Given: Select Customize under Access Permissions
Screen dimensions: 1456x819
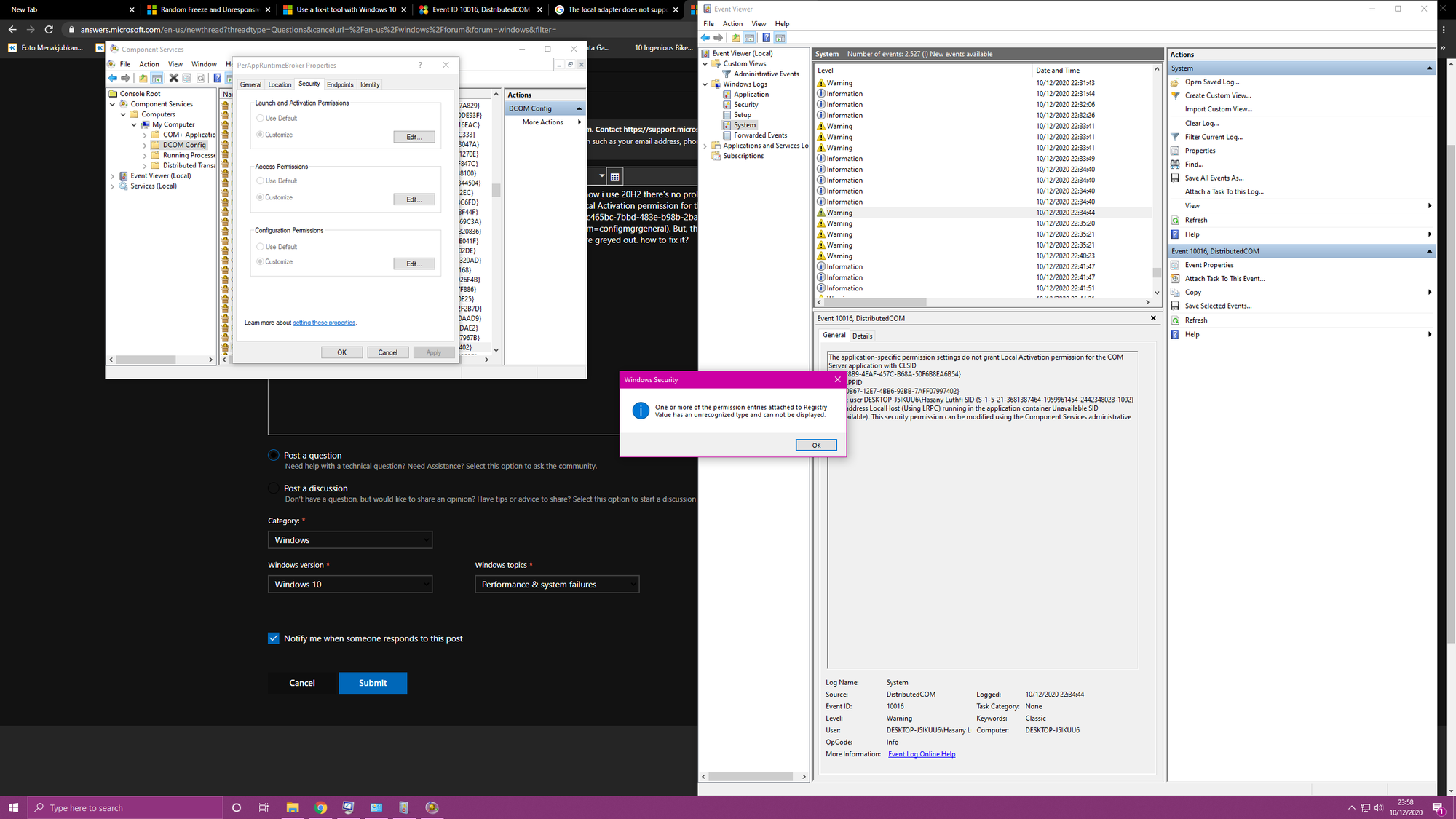Looking at the screenshot, I should (x=260, y=197).
